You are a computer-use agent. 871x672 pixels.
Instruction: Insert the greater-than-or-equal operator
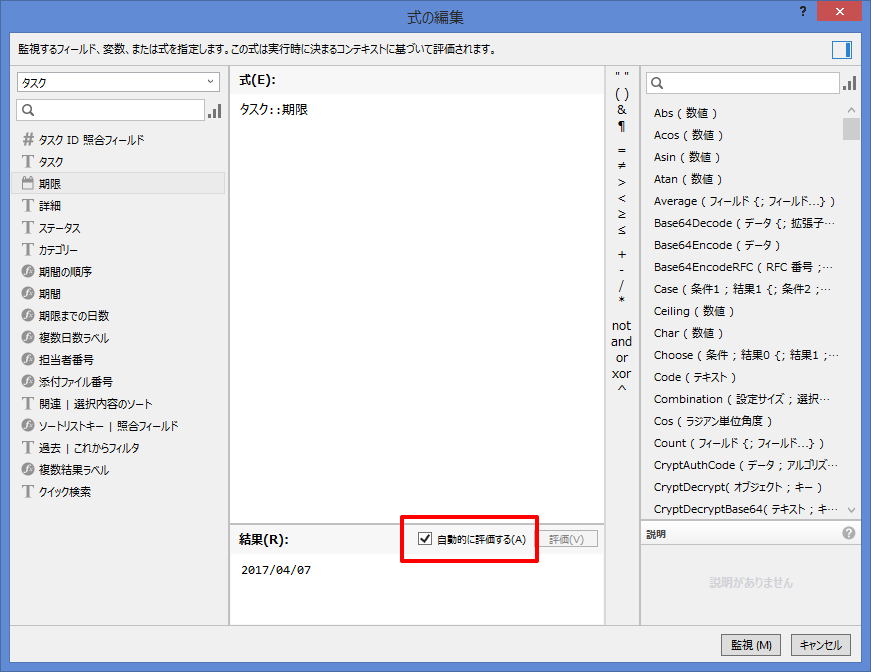click(622, 214)
